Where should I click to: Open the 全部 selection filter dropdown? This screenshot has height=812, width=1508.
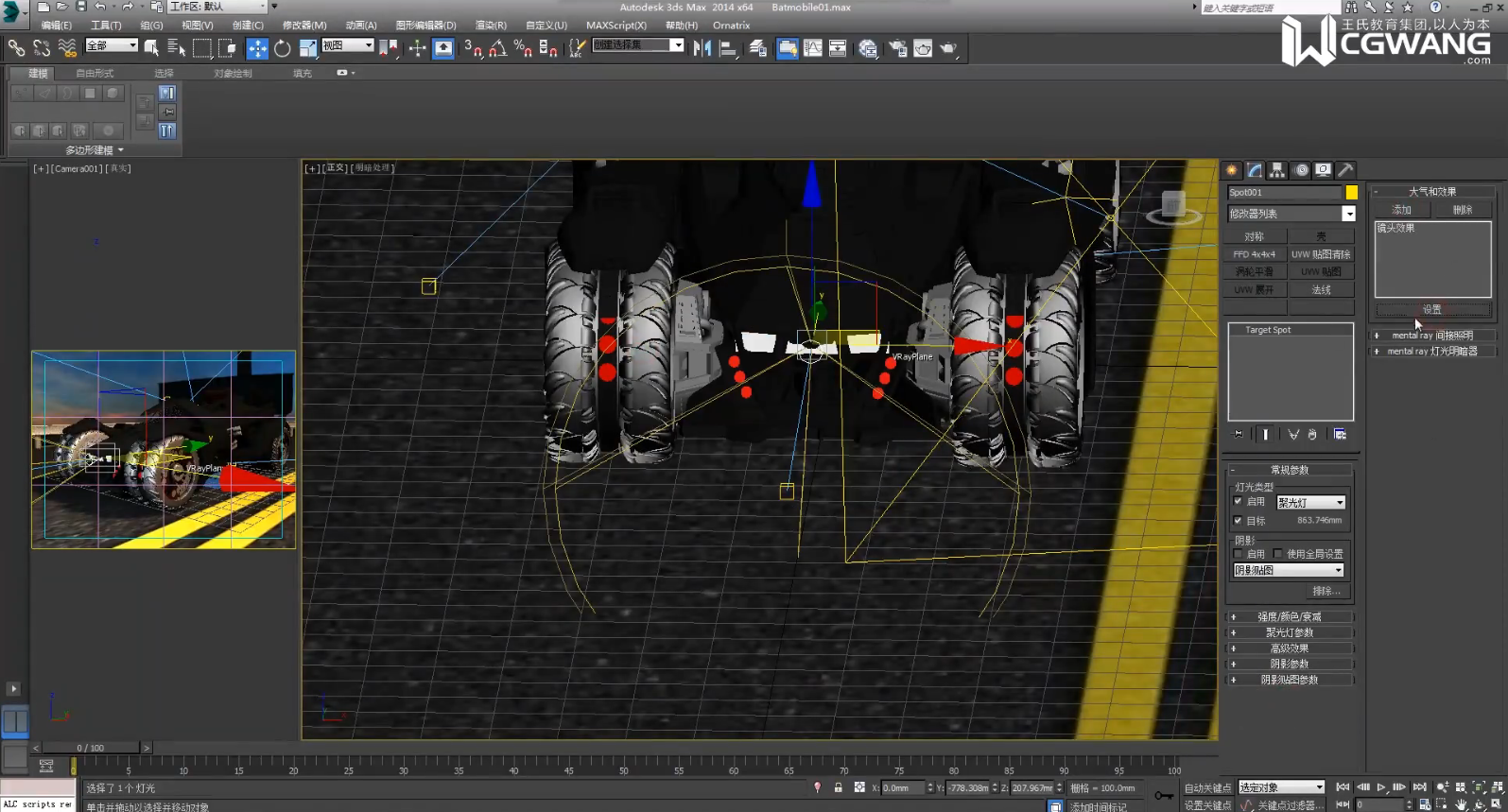(112, 45)
